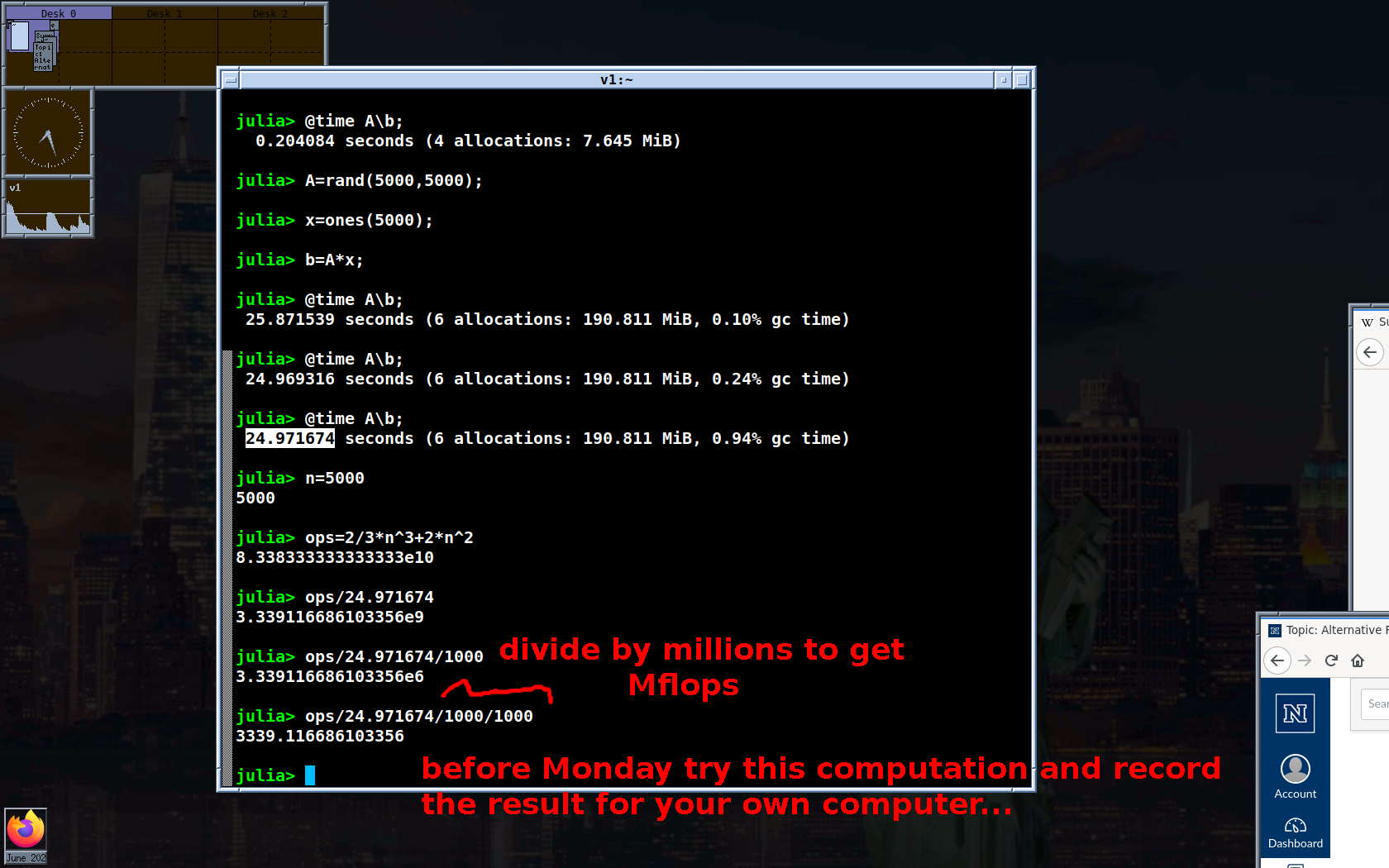Click the terminal v1:~ title bar

(616, 80)
